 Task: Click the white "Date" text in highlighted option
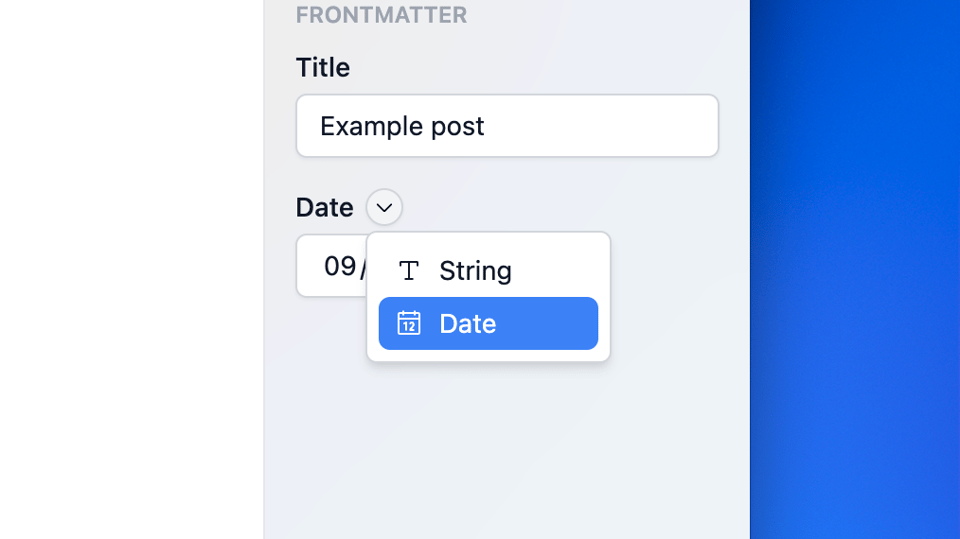(468, 323)
